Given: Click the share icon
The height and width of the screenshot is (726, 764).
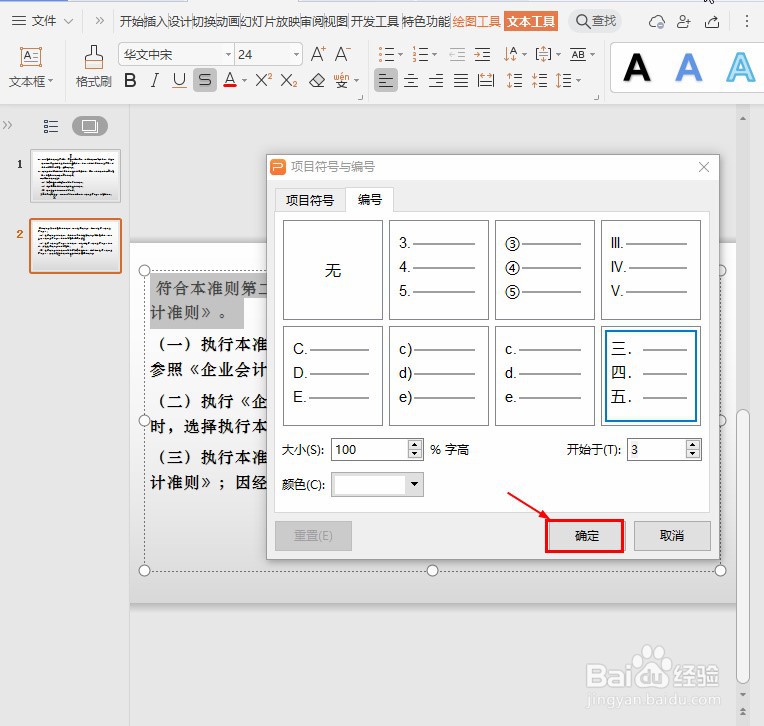Looking at the screenshot, I should coord(712,21).
